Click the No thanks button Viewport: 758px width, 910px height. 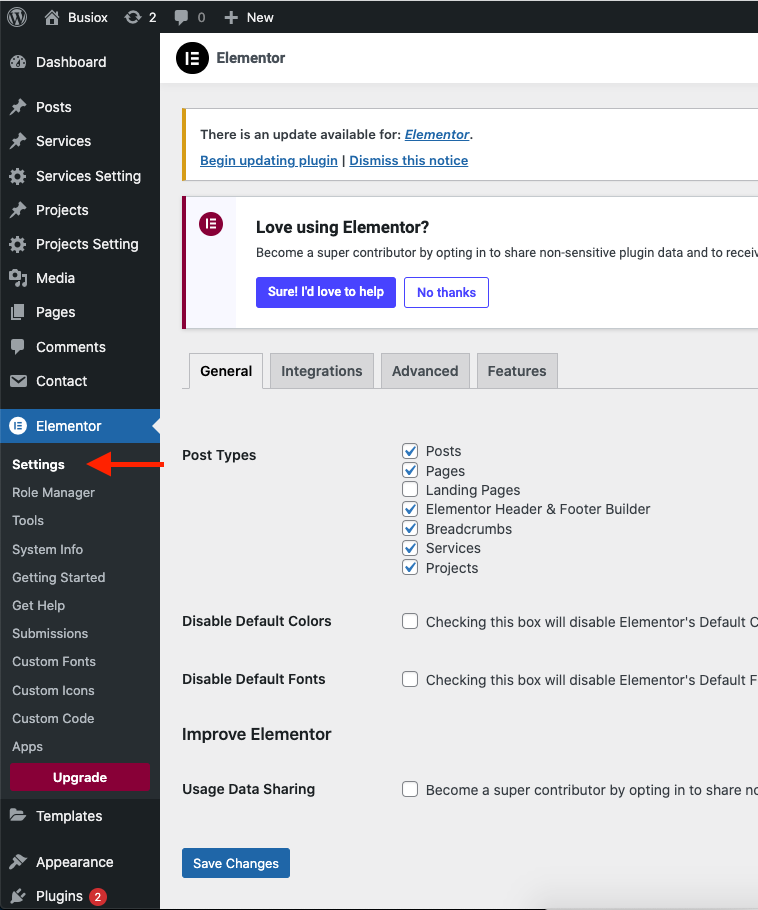tap(446, 292)
